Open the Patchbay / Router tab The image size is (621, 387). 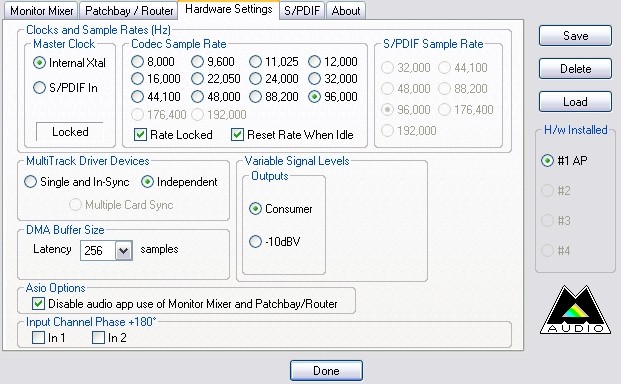coord(129,11)
